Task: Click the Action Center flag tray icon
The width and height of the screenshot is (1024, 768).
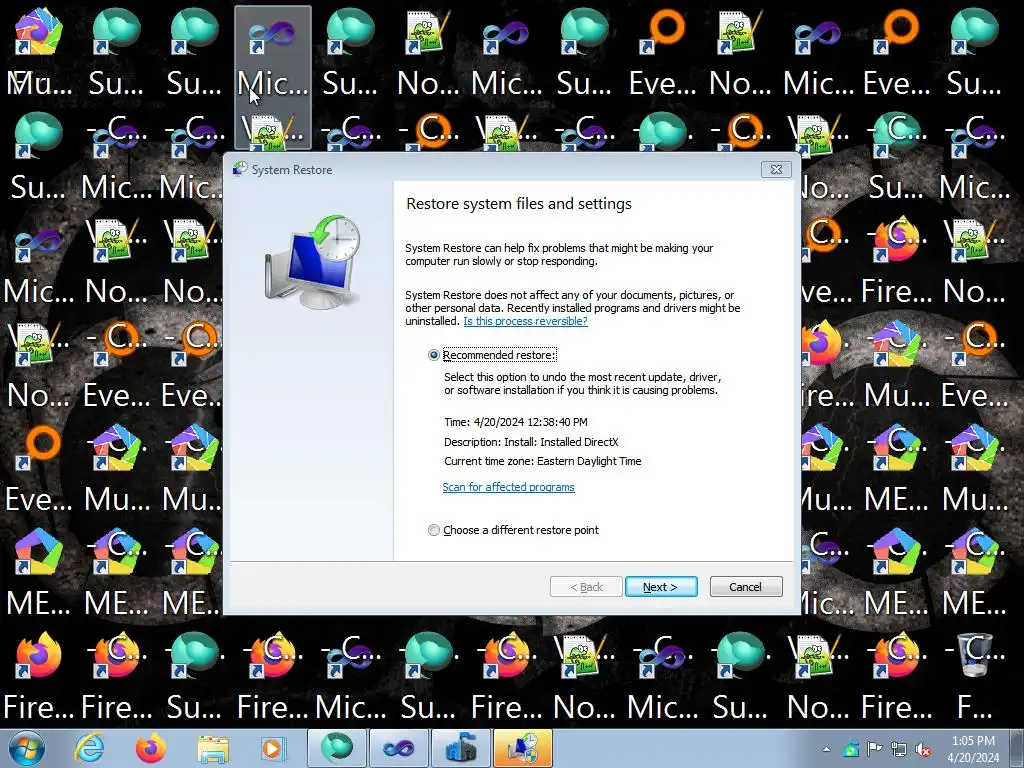Action: coord(874,749)
